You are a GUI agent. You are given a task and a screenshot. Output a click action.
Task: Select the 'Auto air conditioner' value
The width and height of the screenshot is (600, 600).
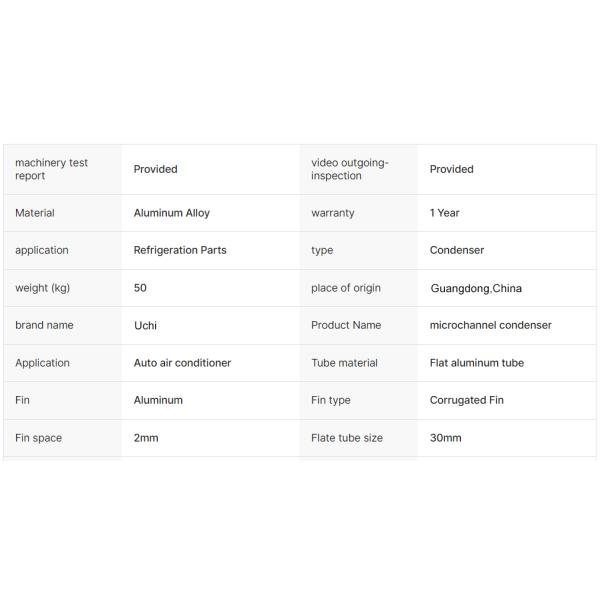click(x=182, y=363)
